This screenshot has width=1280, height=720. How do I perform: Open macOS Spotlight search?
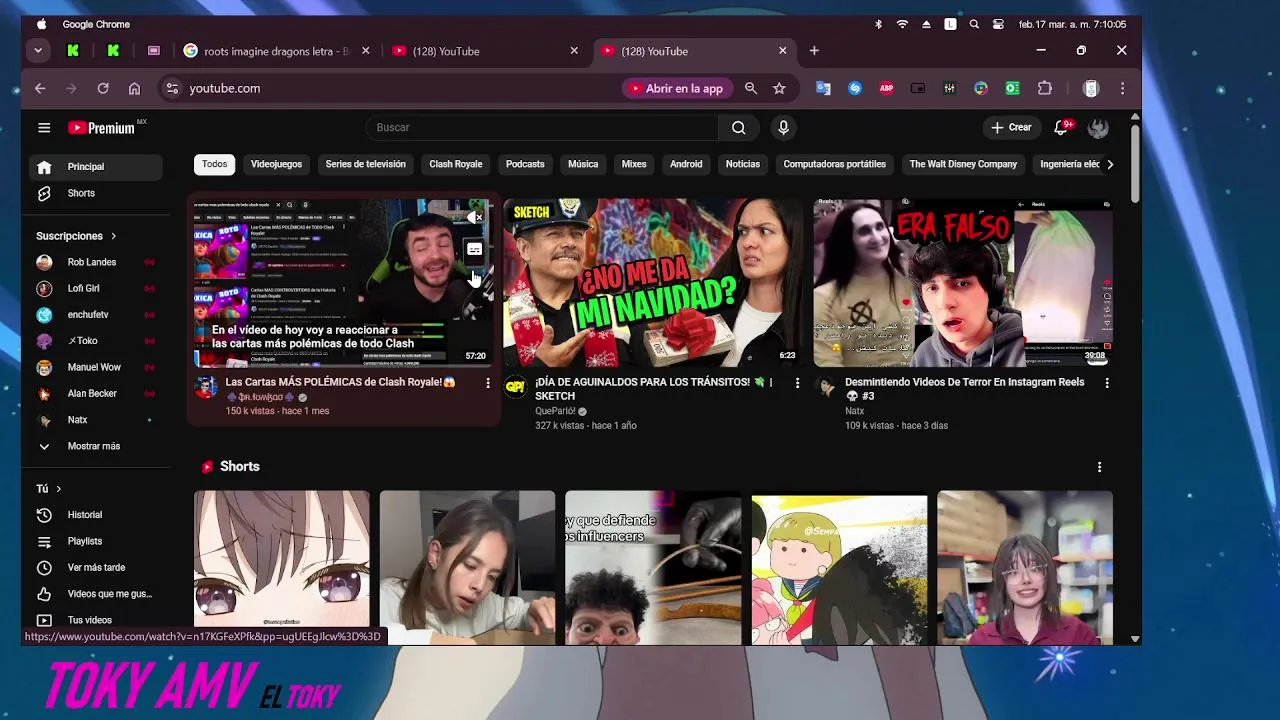click(x=974, y=24)
